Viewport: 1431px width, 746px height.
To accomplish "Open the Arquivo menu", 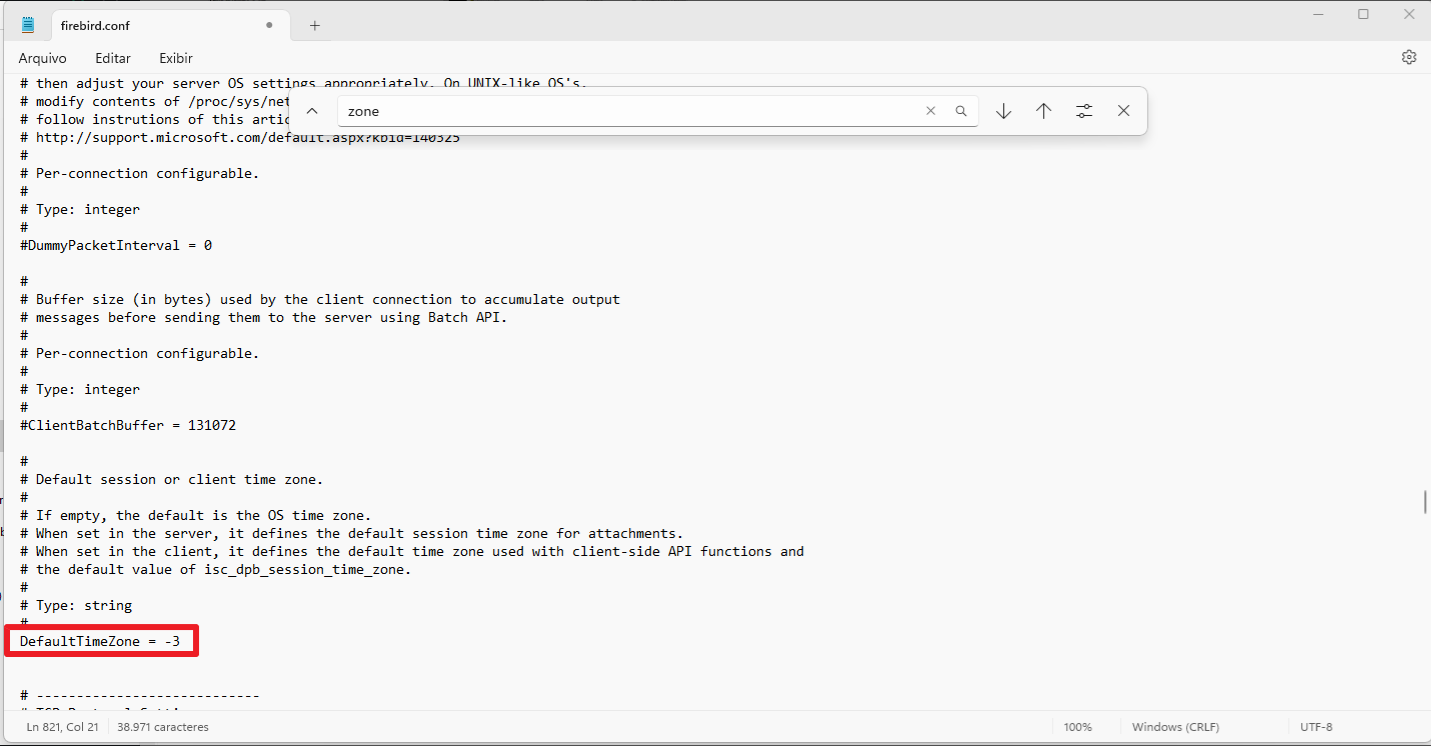I will coord(42,58).
